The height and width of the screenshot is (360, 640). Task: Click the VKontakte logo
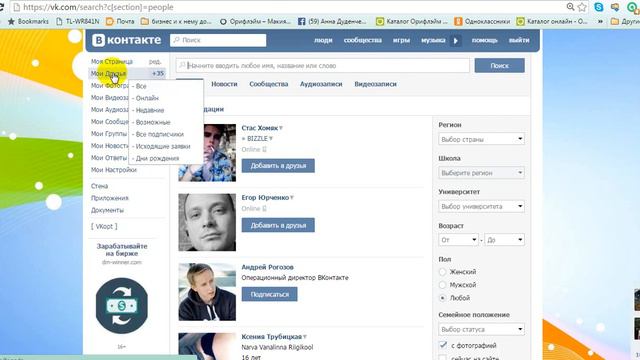click(x=127, y=40)
